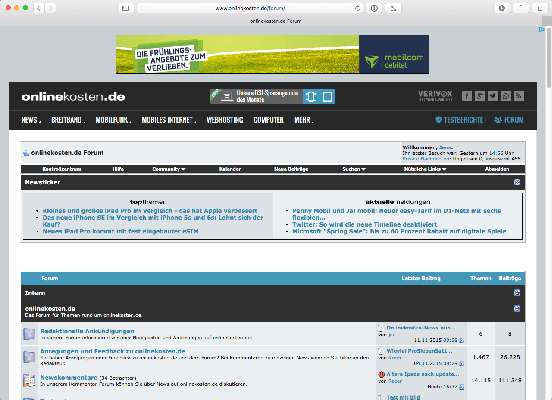Collapse the Newsticker section
The height and width of the screenshot is (400, 552).
click(x=517, y=182)
